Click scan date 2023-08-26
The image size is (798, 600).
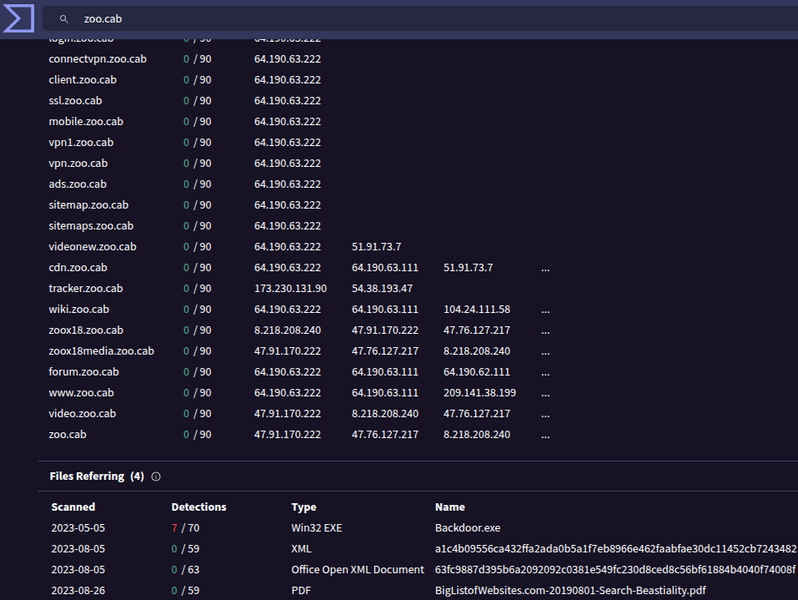pyautogui.click(x=78, y=591)
